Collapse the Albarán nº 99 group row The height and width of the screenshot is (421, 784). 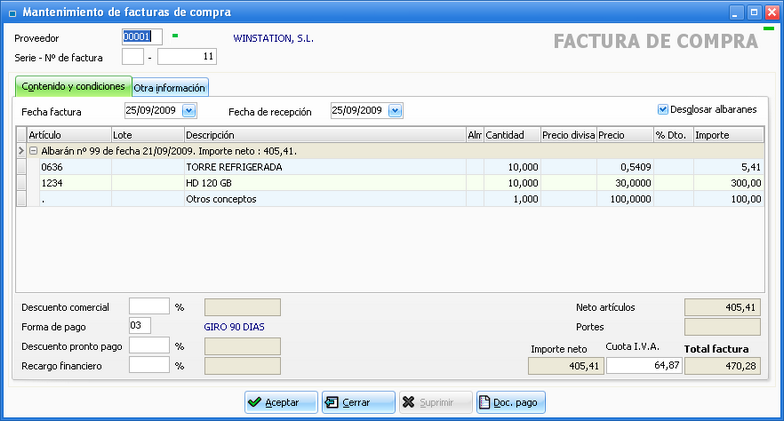pos(33,150)
